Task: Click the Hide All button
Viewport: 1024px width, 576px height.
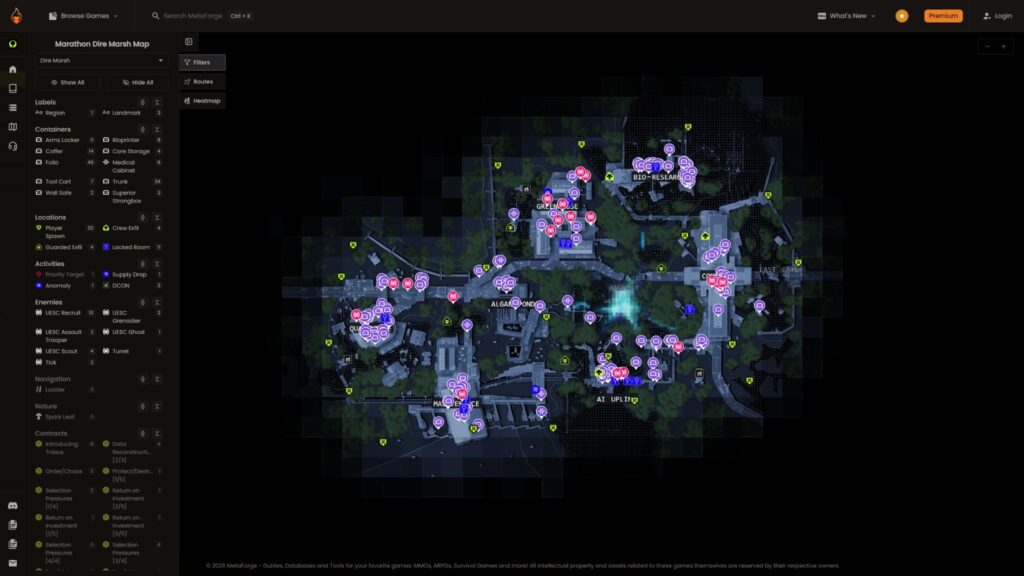Action: click(x=138, y=82)
